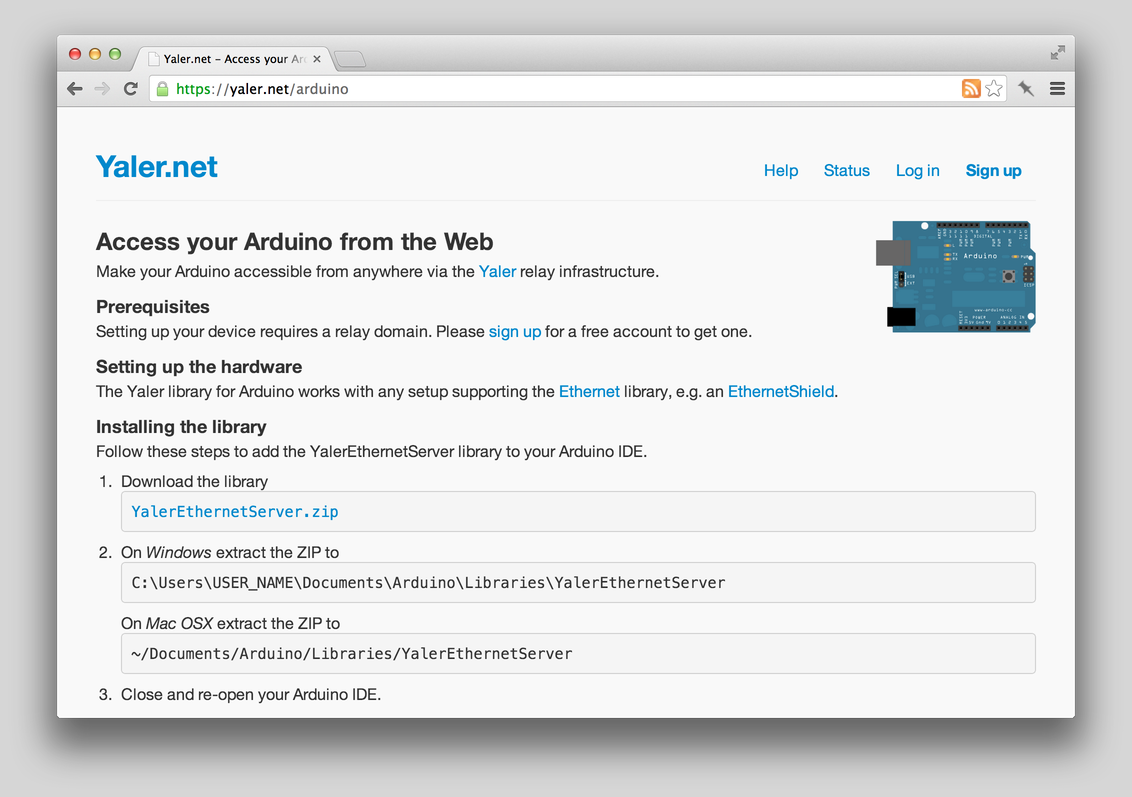
Task: Click the green zoom window button
Action: pyautogui.click(x=115, y=54)
